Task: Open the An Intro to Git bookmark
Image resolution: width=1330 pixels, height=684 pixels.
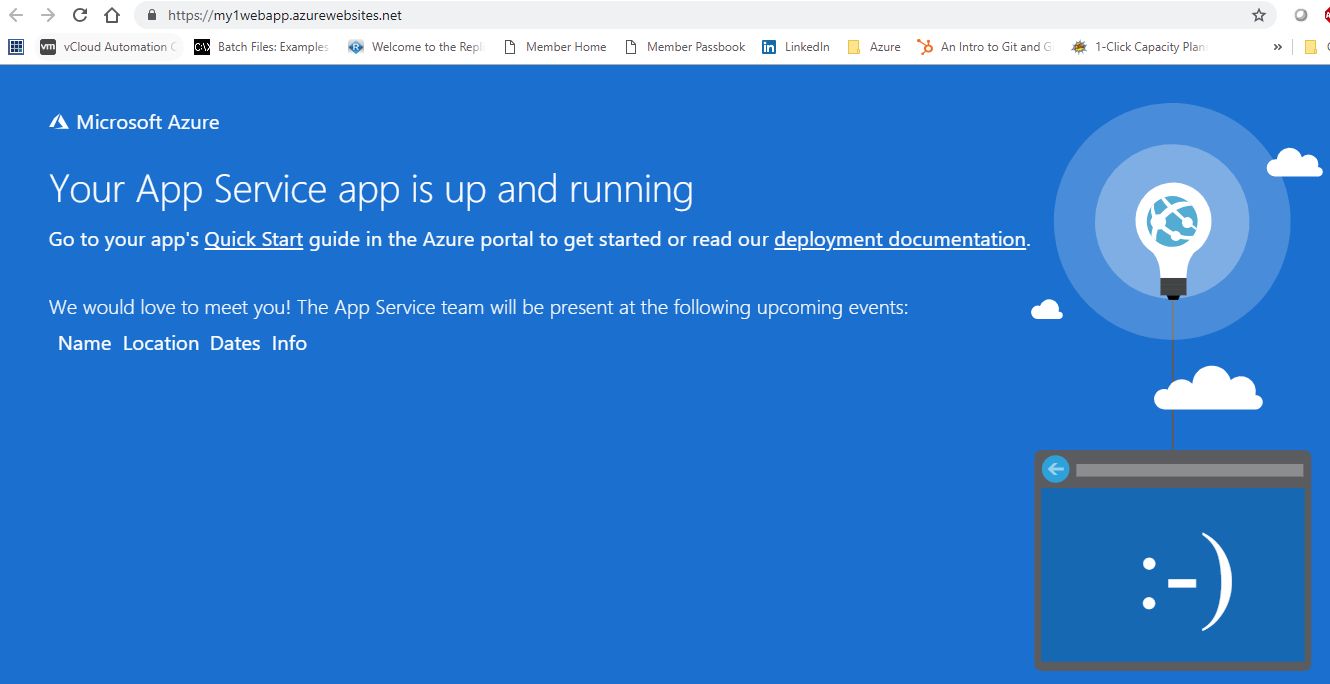Action: 985,47
